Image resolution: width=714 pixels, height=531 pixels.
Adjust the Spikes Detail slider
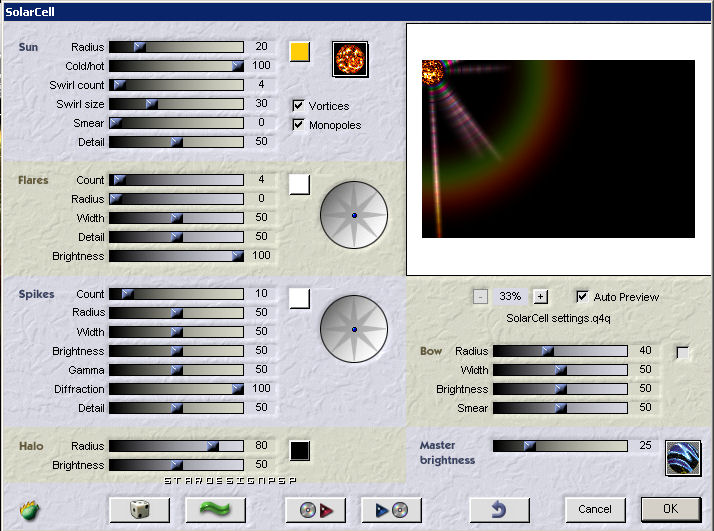pos(176,408)
